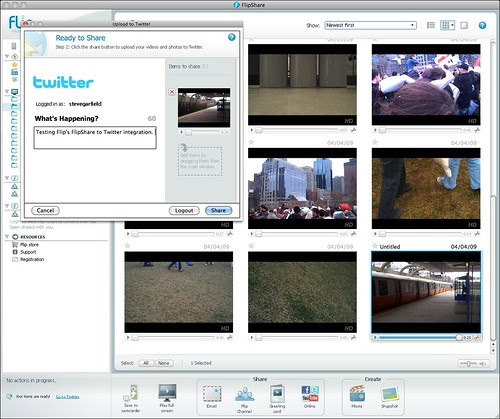Viewport: 500px width, 419px height.
Task: Select the elevator doors video thumbnail
Action: pyautogui.click(x=302, y=85)
